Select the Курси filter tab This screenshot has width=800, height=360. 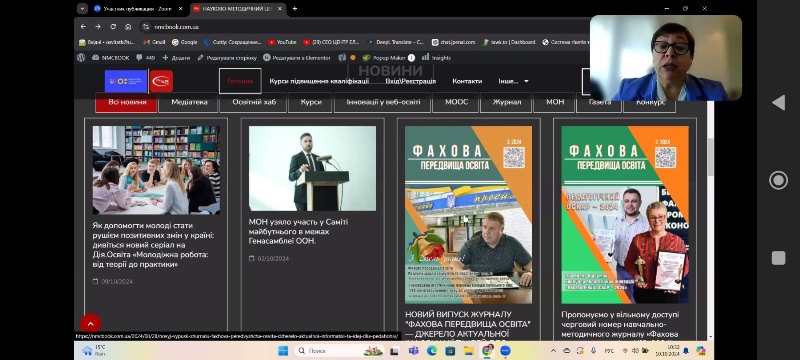(x=311, y=102)
